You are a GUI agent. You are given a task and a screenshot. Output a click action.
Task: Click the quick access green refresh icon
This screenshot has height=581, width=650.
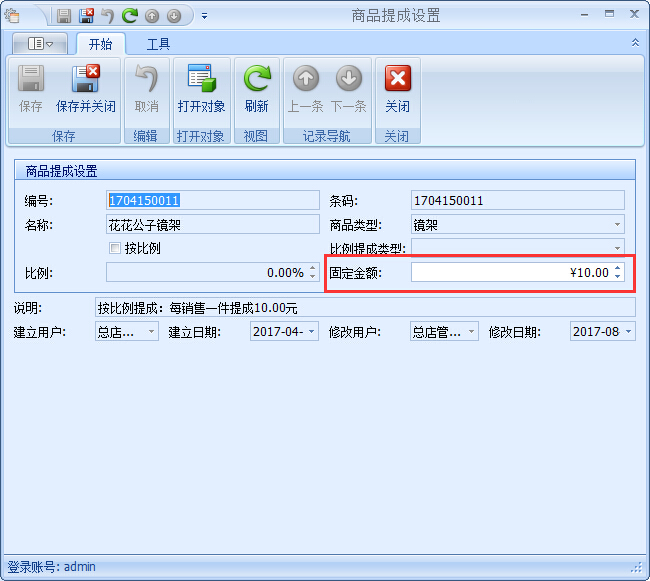pyautogui.click(x=130, y=16)
